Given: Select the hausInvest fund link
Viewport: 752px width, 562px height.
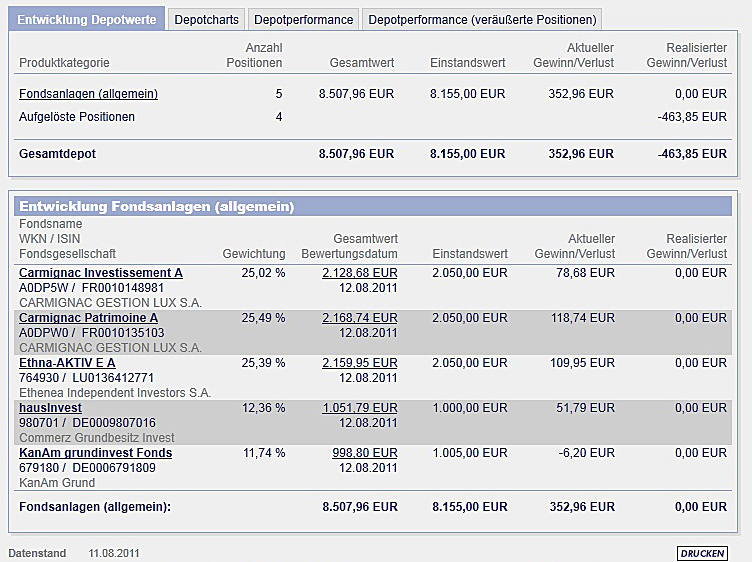Looking at the screenshot, I should pyautogui.click(x=50, y=408).
